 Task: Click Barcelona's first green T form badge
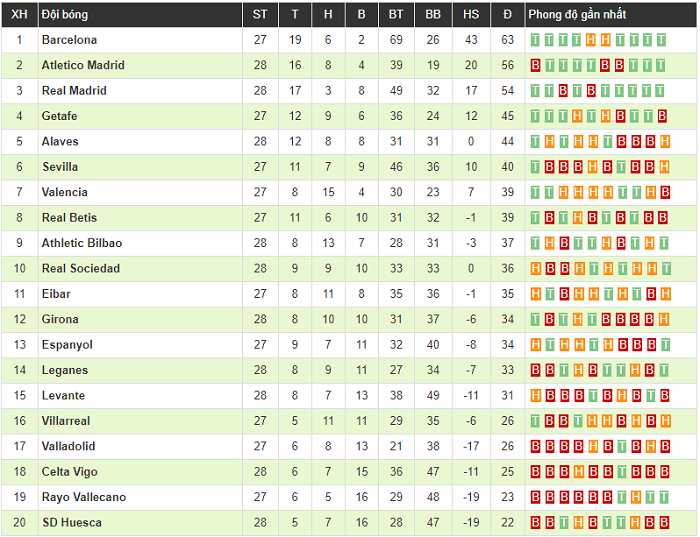[535, 40]
